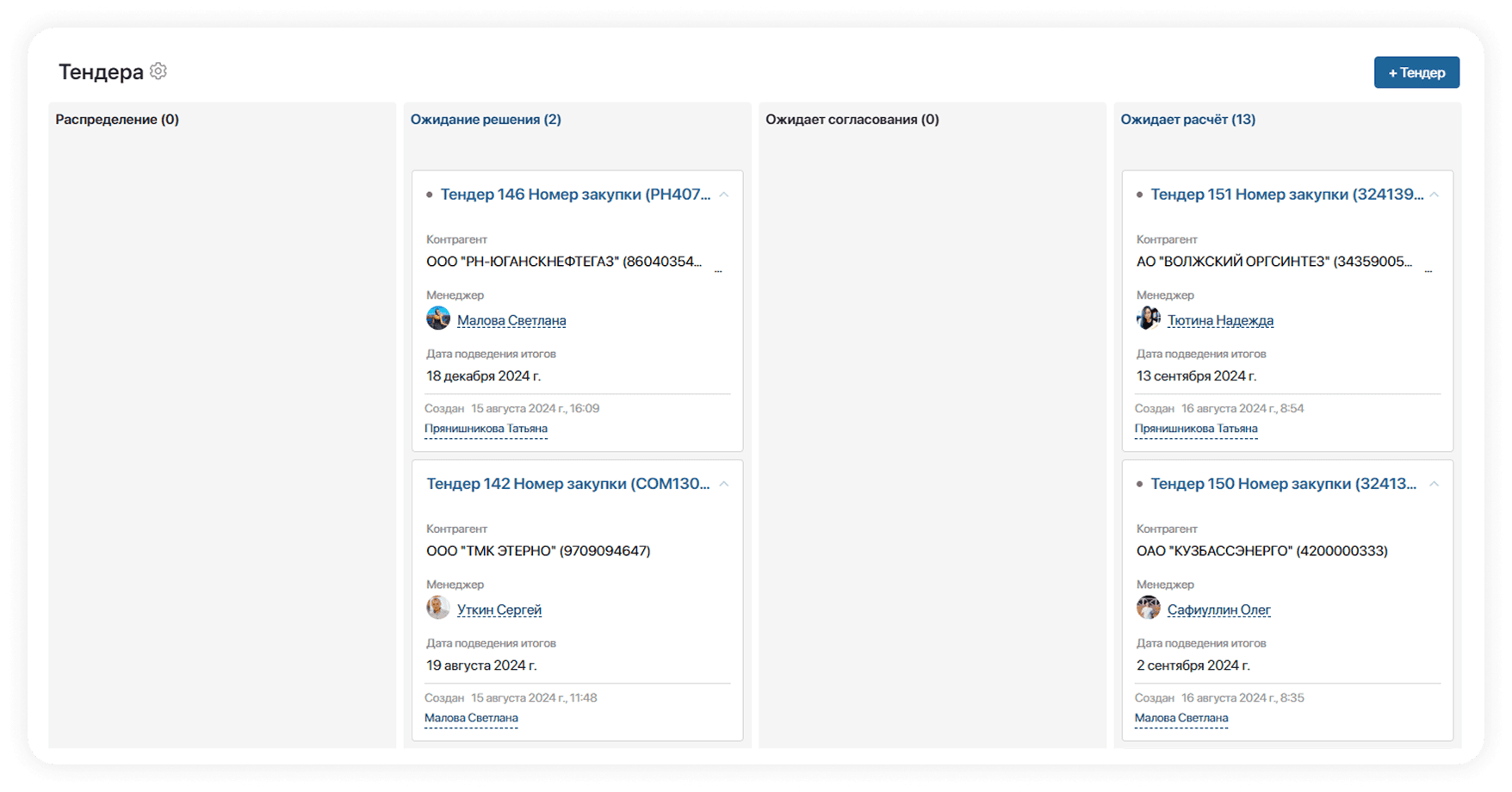This screenshot has height=792, width=1512.
Task: Click Тютина Надежда's avatar picture
Action: (x=1148, y=319)
